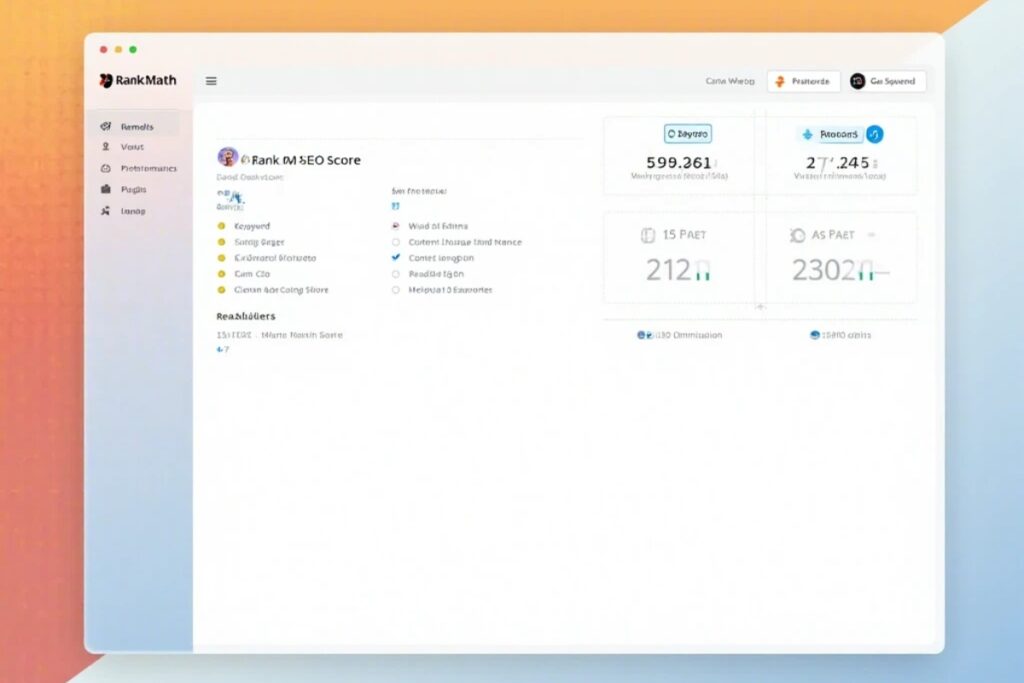Click the yellow dot beside the first checklist item
1024x683 pixels.
(x=221, y=226)
